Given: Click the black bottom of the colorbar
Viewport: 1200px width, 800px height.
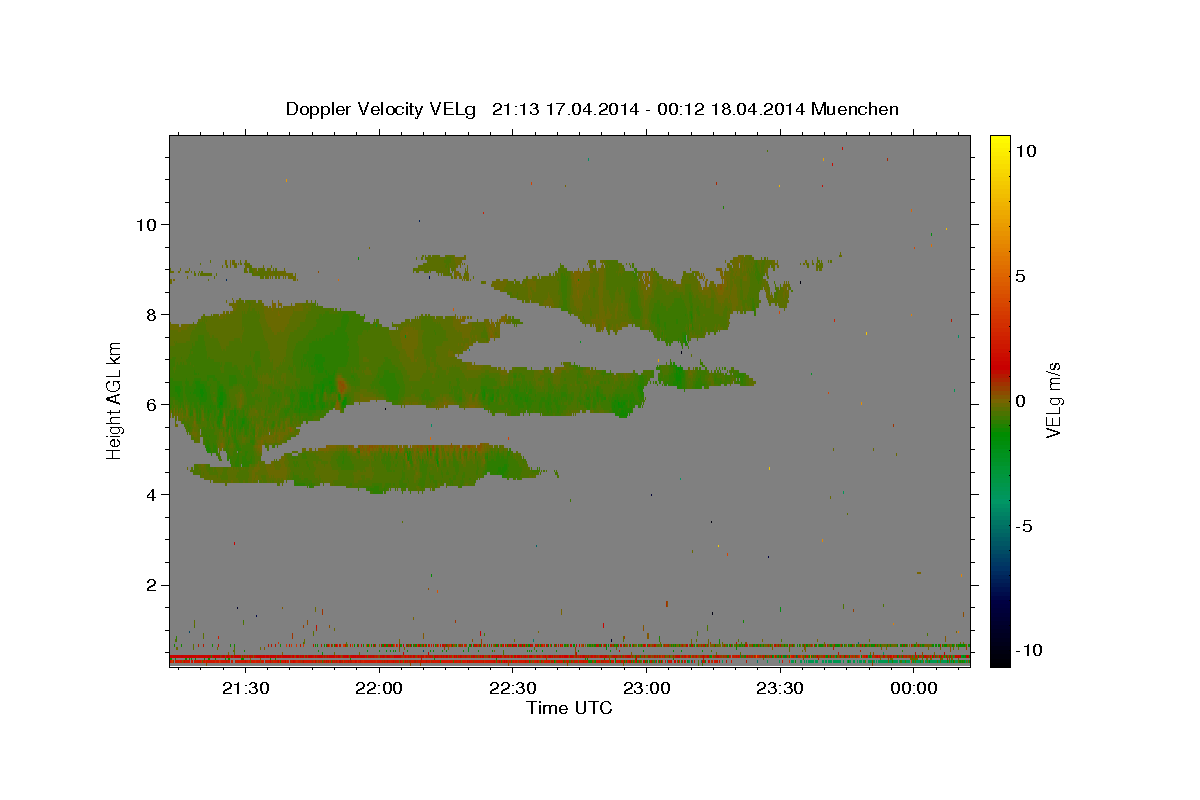Looking at the screenshot, I should (x=1000, y=657).
